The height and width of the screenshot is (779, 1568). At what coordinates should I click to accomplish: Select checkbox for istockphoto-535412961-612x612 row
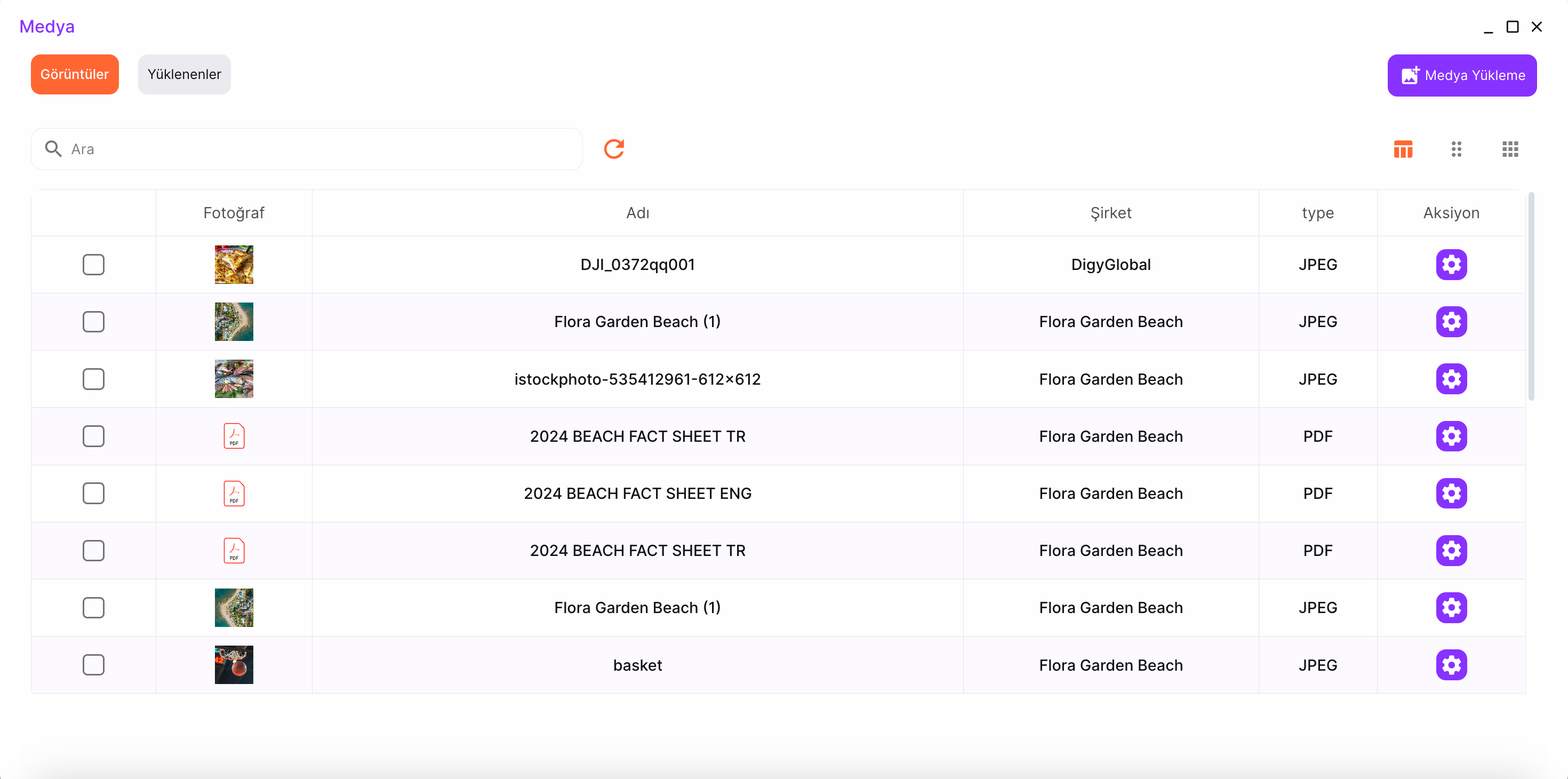93,379
